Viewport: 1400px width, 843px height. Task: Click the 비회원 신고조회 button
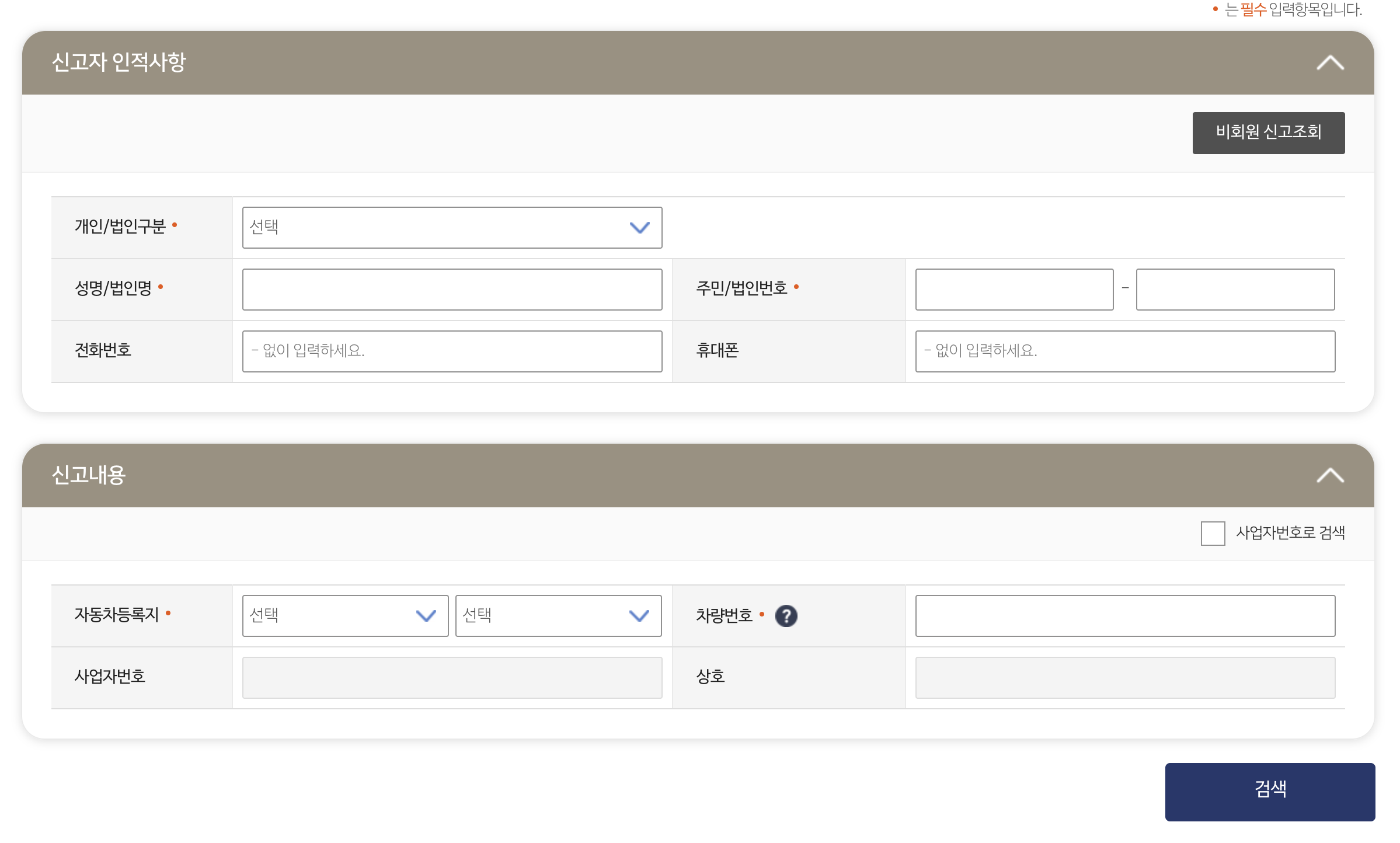[1268, 133]
